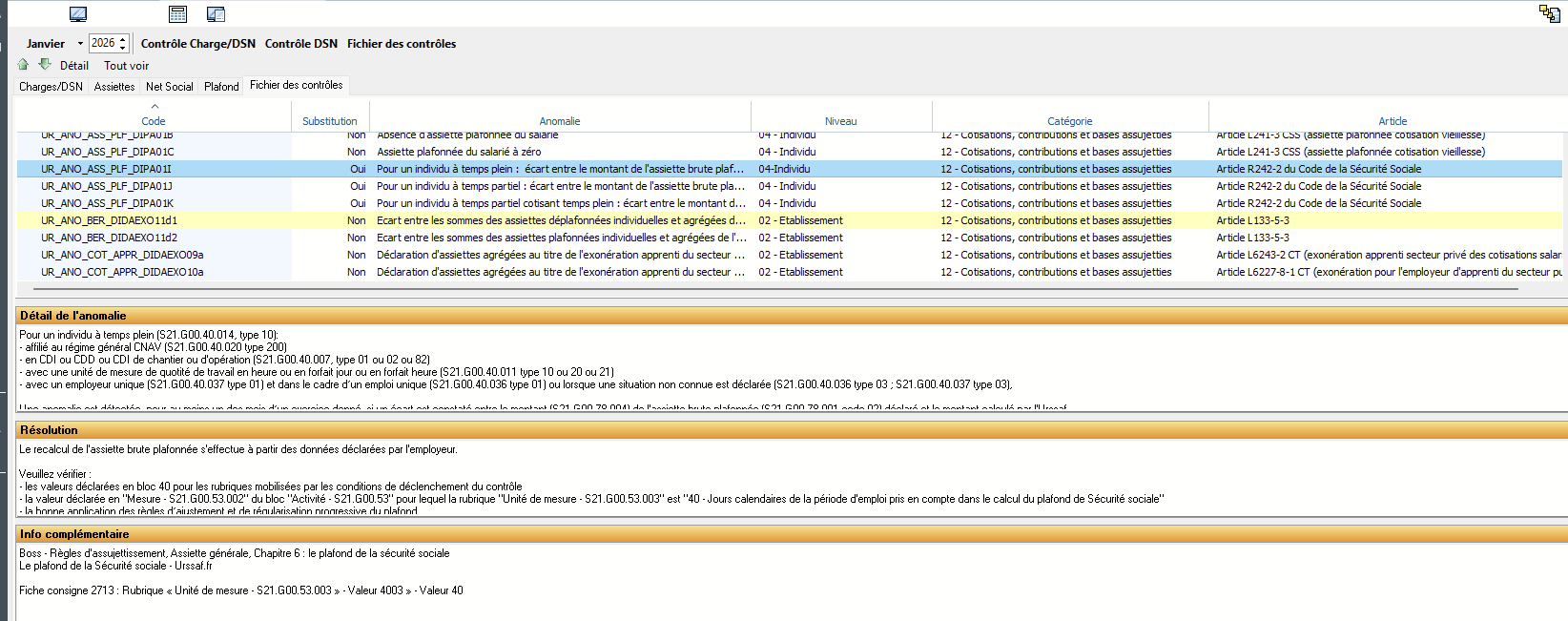Click the overlapping windows icon in top toolbar

[216, 14]
